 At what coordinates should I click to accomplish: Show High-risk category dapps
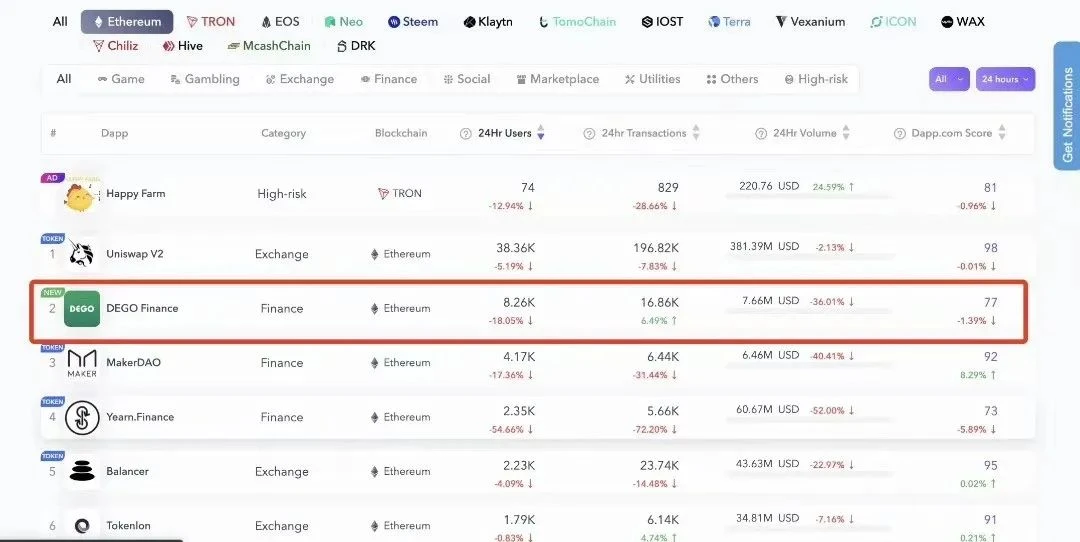[816, 79]
